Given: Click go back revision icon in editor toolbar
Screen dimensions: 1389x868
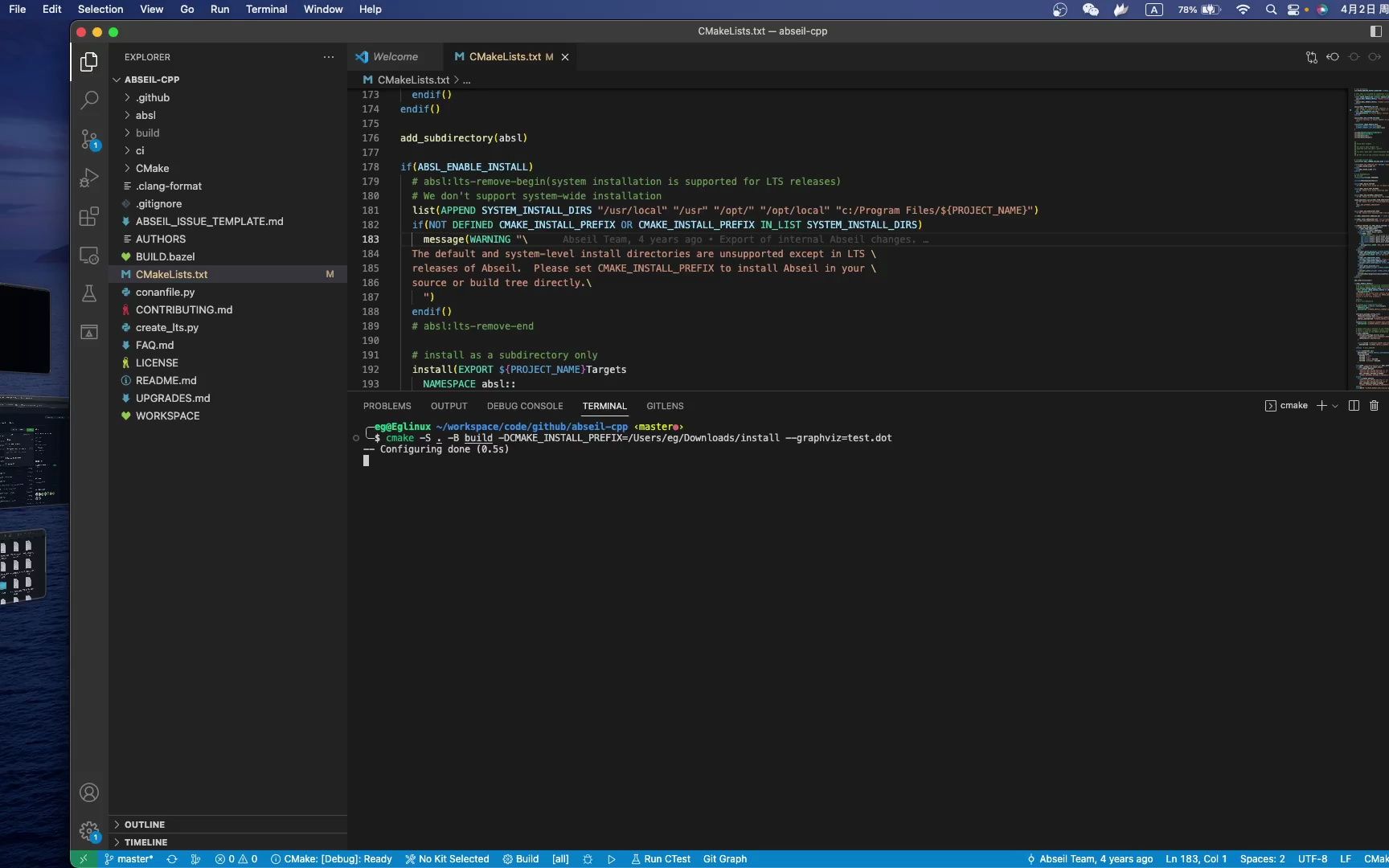Looking at the screenshot, I should point(1333,57).
